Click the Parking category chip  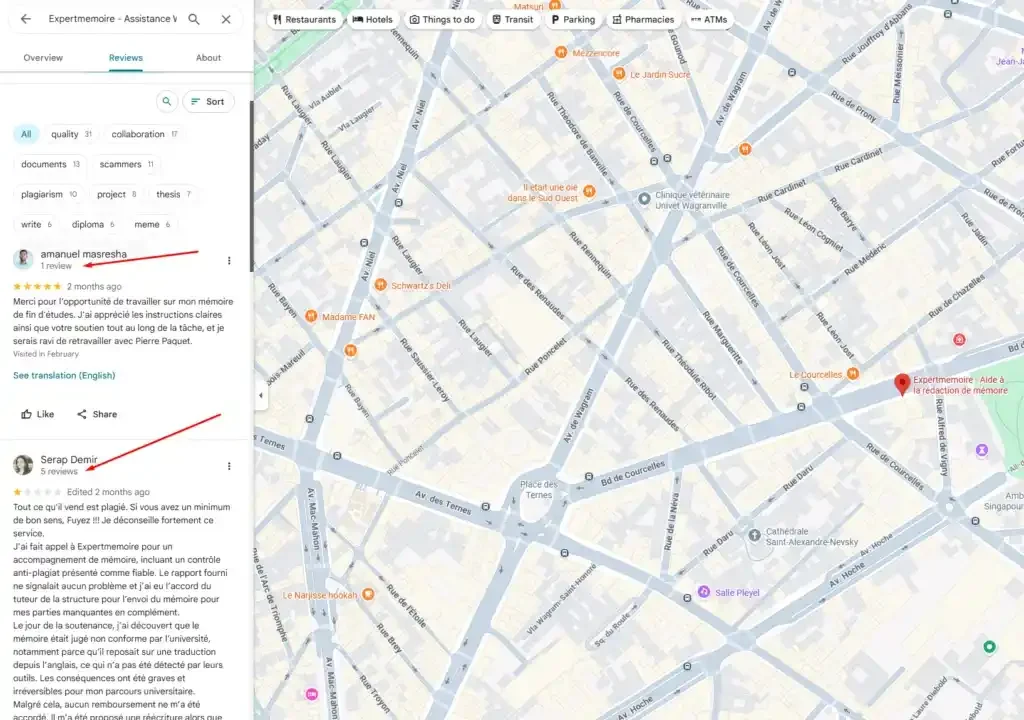point(573,20)
